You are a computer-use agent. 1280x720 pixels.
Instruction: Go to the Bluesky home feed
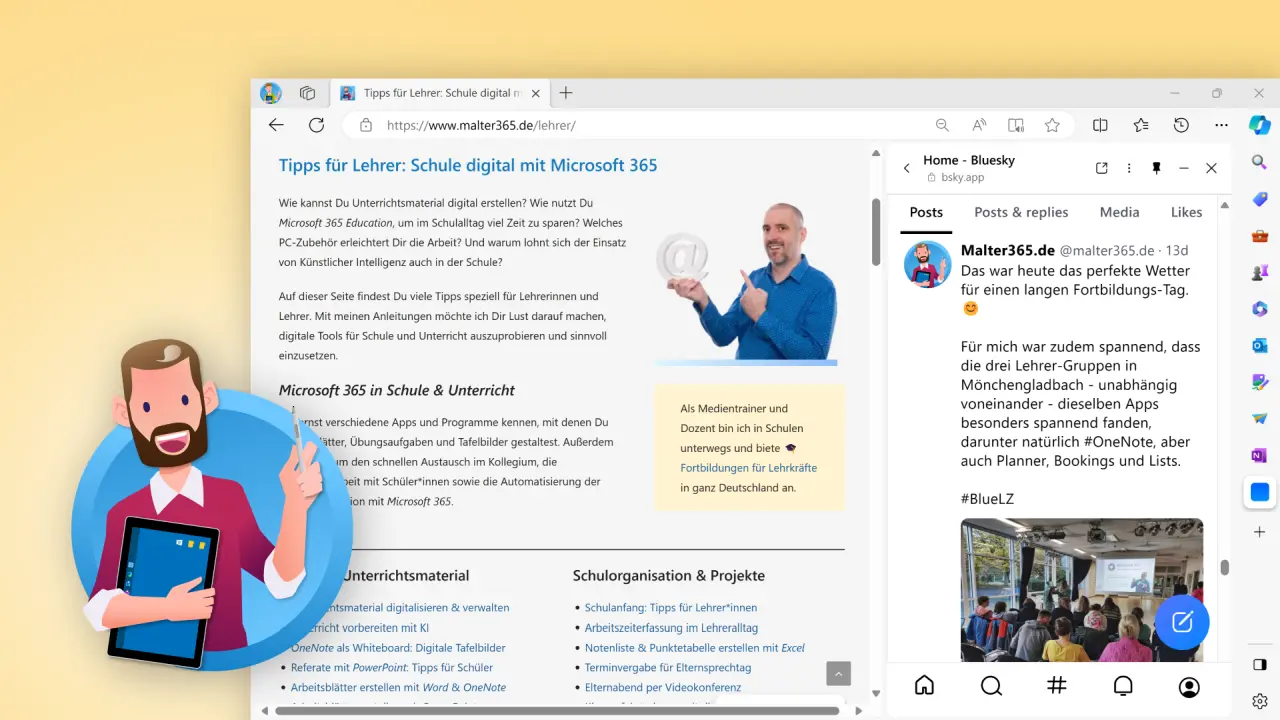click(924, 686)
